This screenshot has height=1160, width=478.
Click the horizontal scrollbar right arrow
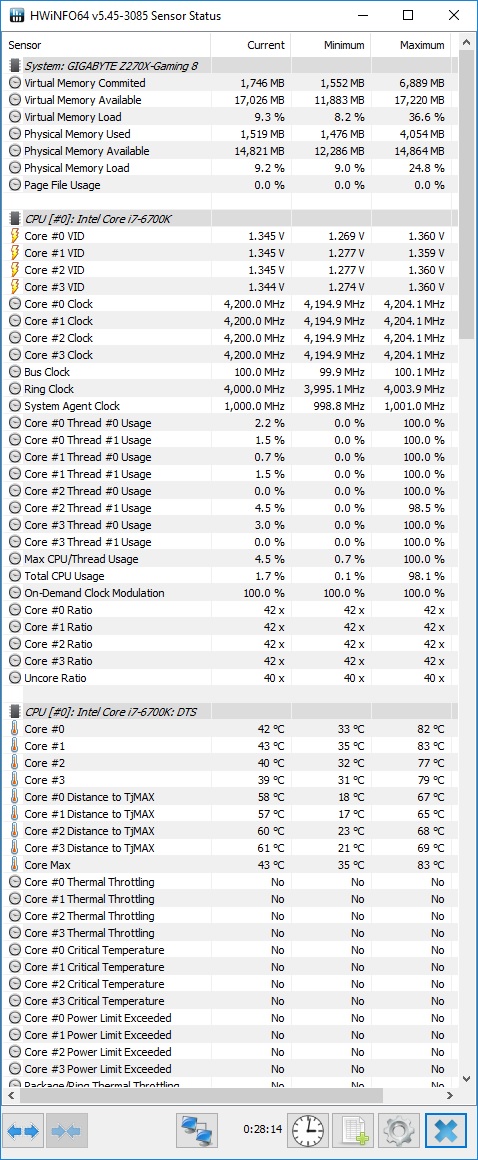pos(450,1095)
